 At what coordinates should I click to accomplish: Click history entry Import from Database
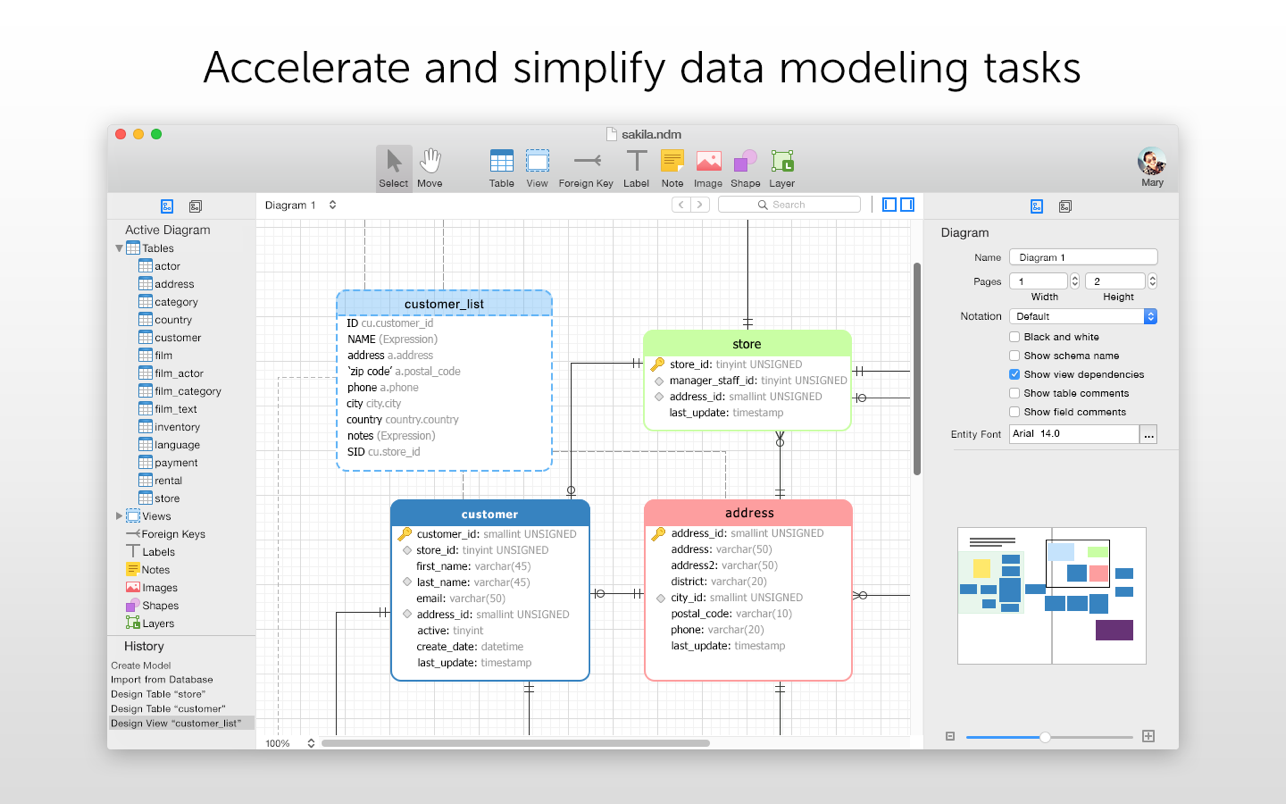point(162,679)
